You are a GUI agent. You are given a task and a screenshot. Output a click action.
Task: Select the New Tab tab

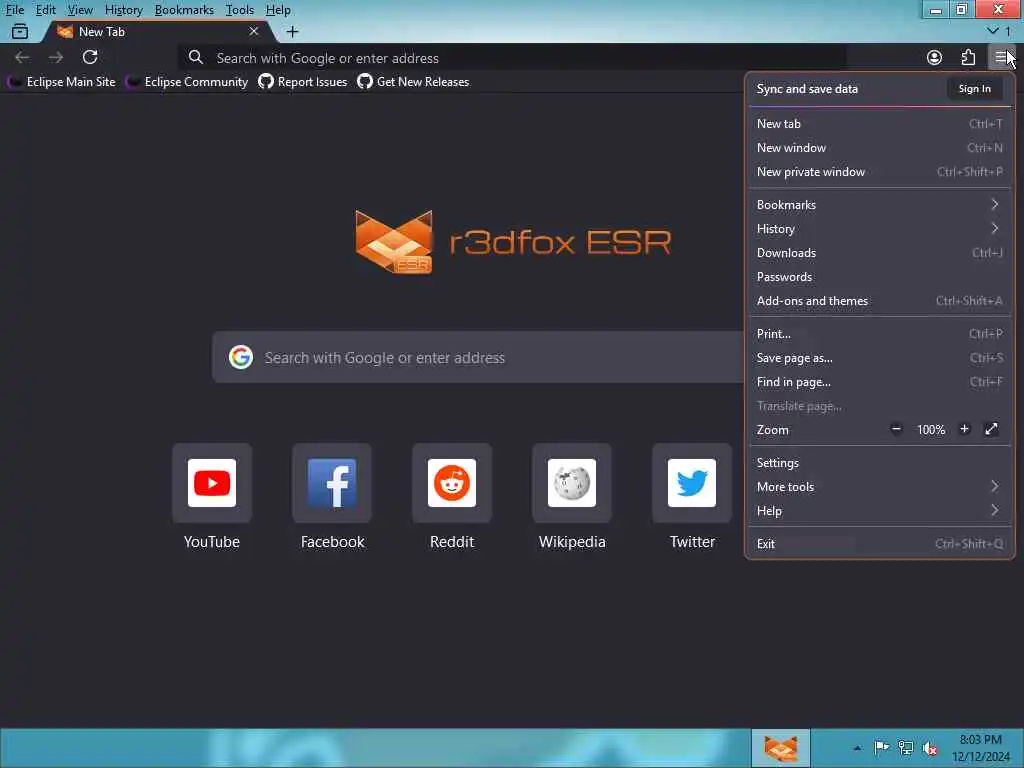click(x=155, y=31)
